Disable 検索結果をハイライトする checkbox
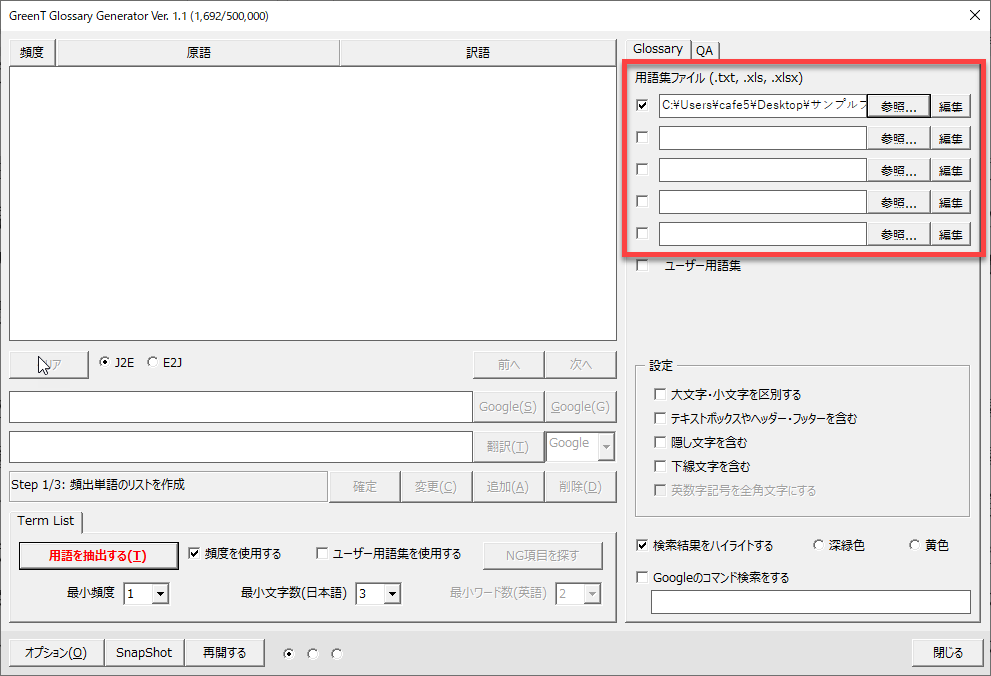The image size is (991, 676). coord(642,546)
